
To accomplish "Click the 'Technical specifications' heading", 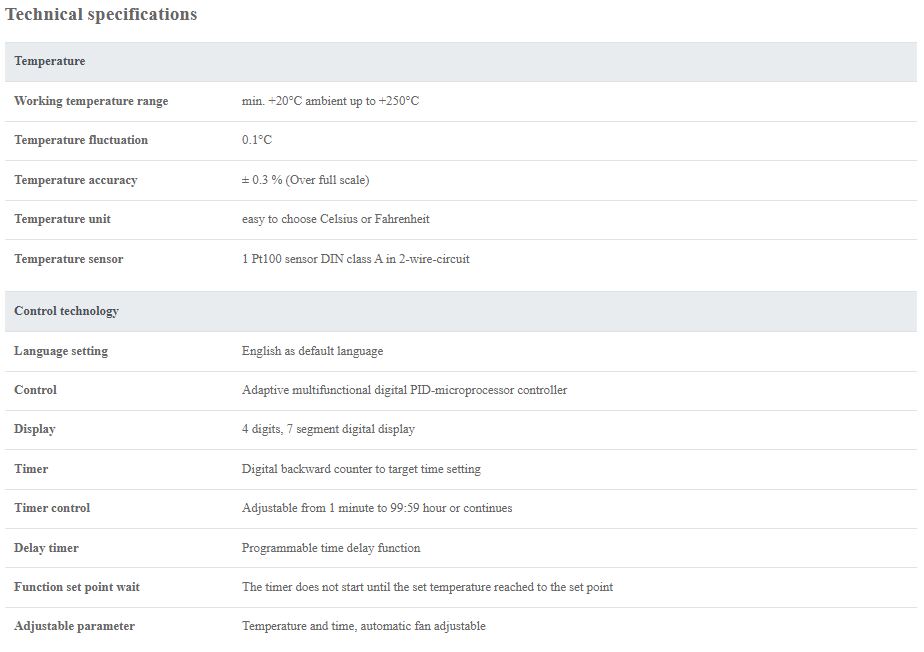I will (101, 14).
